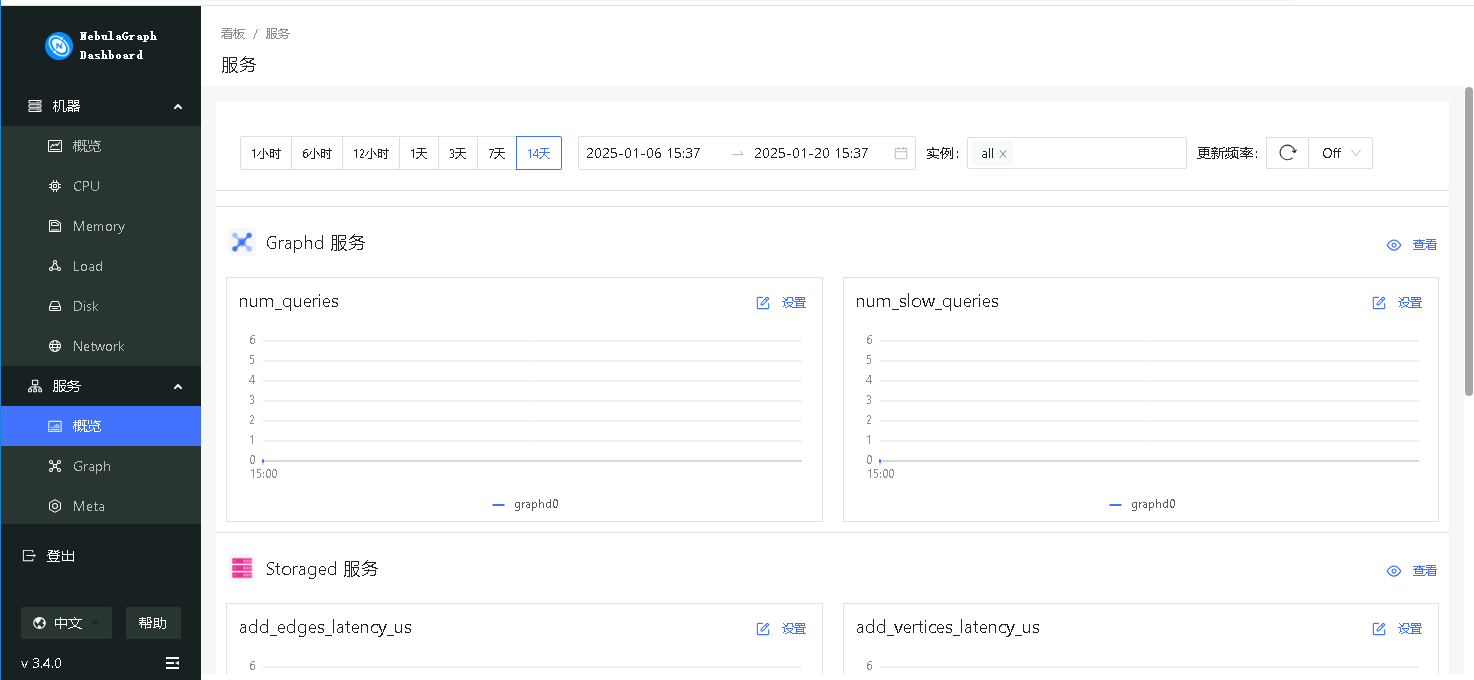Viewport: 1474px width, 680px height.
Task: Click the refresh icon button
Action: [x=1287, y=153]
